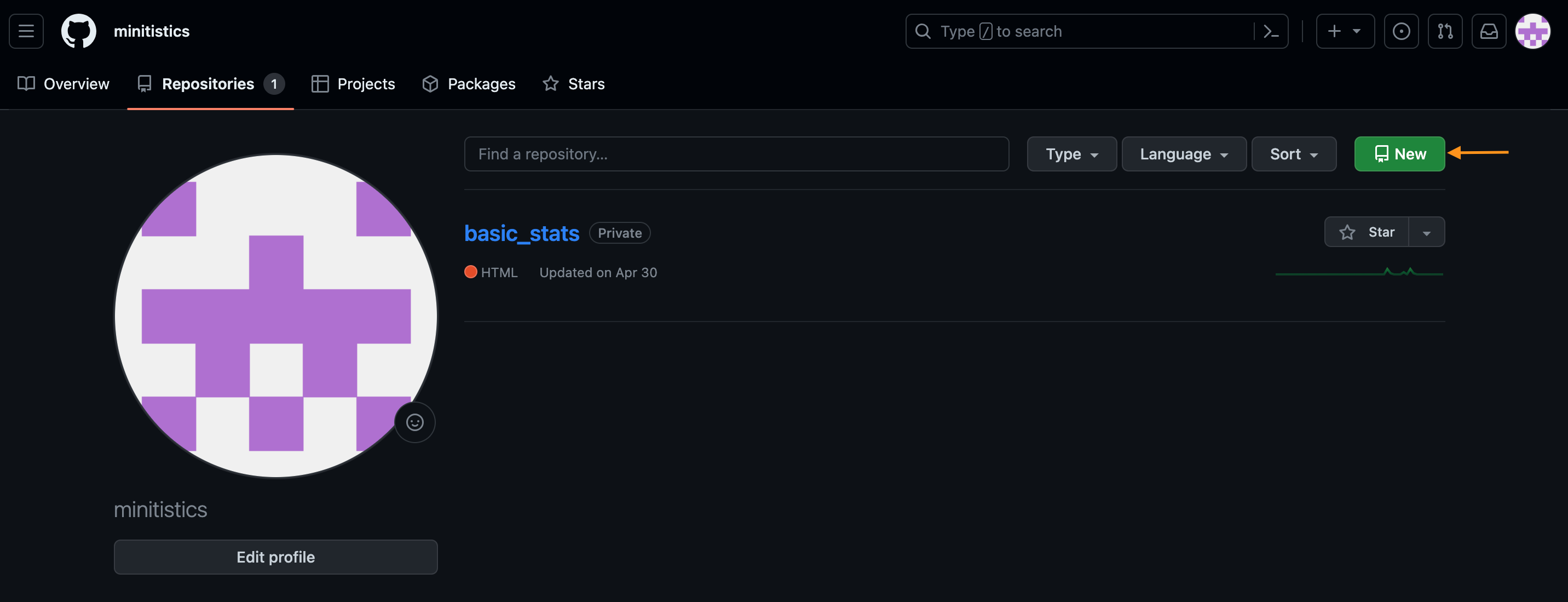This screenshot has height=602, width=1568.
Task: Open the Language filter dropdown
Action: [1183, 154]
